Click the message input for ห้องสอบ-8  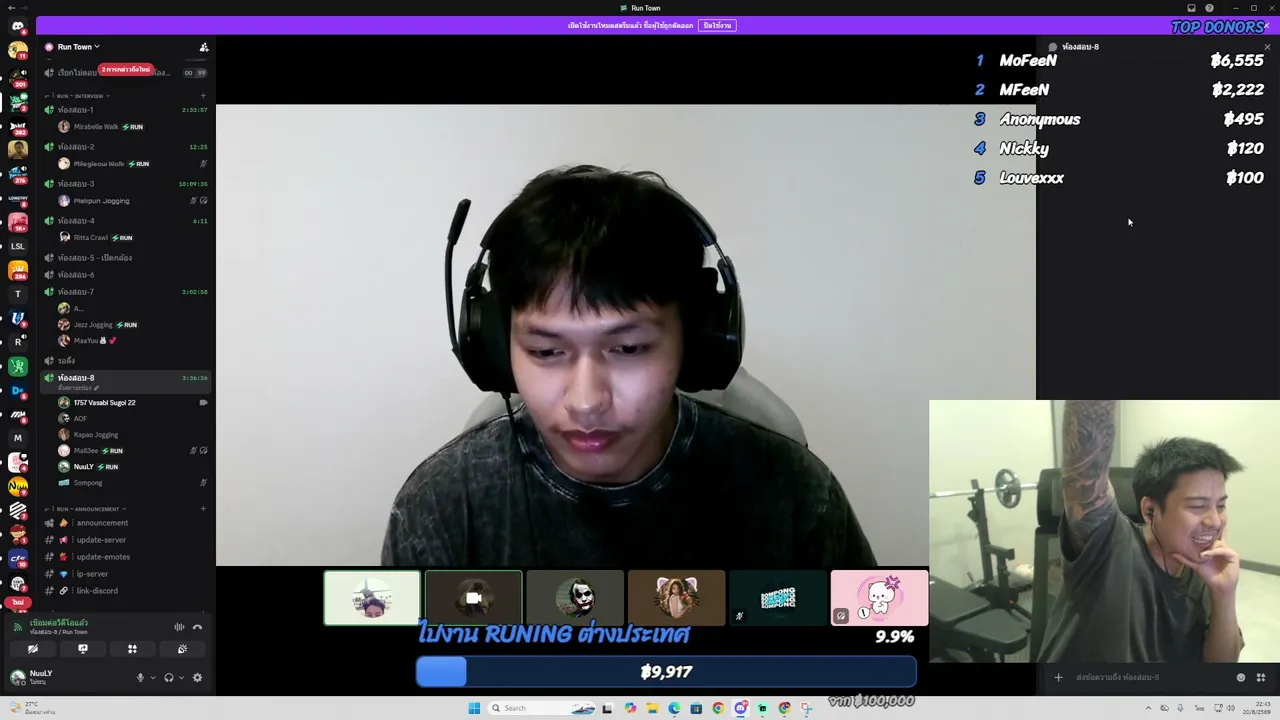1150,677
